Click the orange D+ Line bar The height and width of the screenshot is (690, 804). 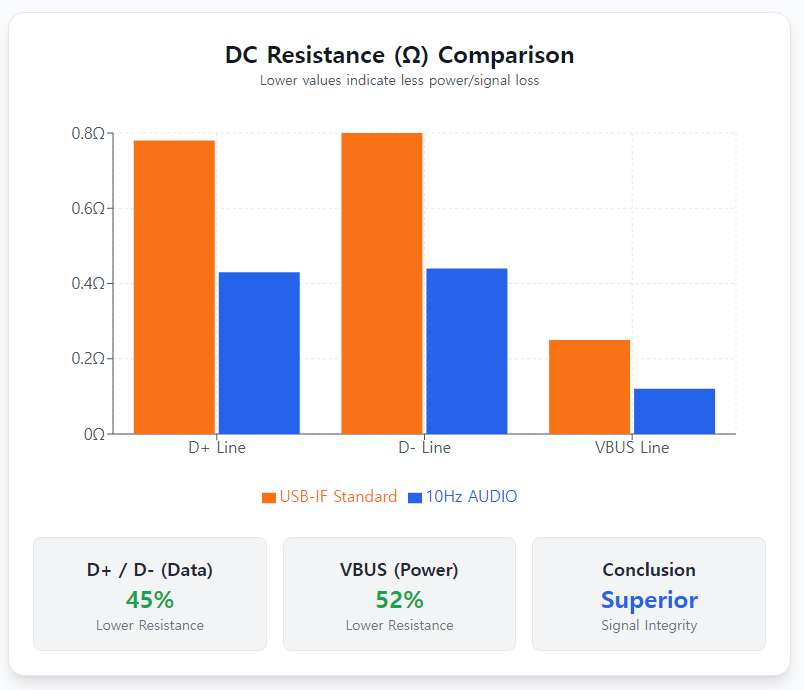tap(174, 287)
